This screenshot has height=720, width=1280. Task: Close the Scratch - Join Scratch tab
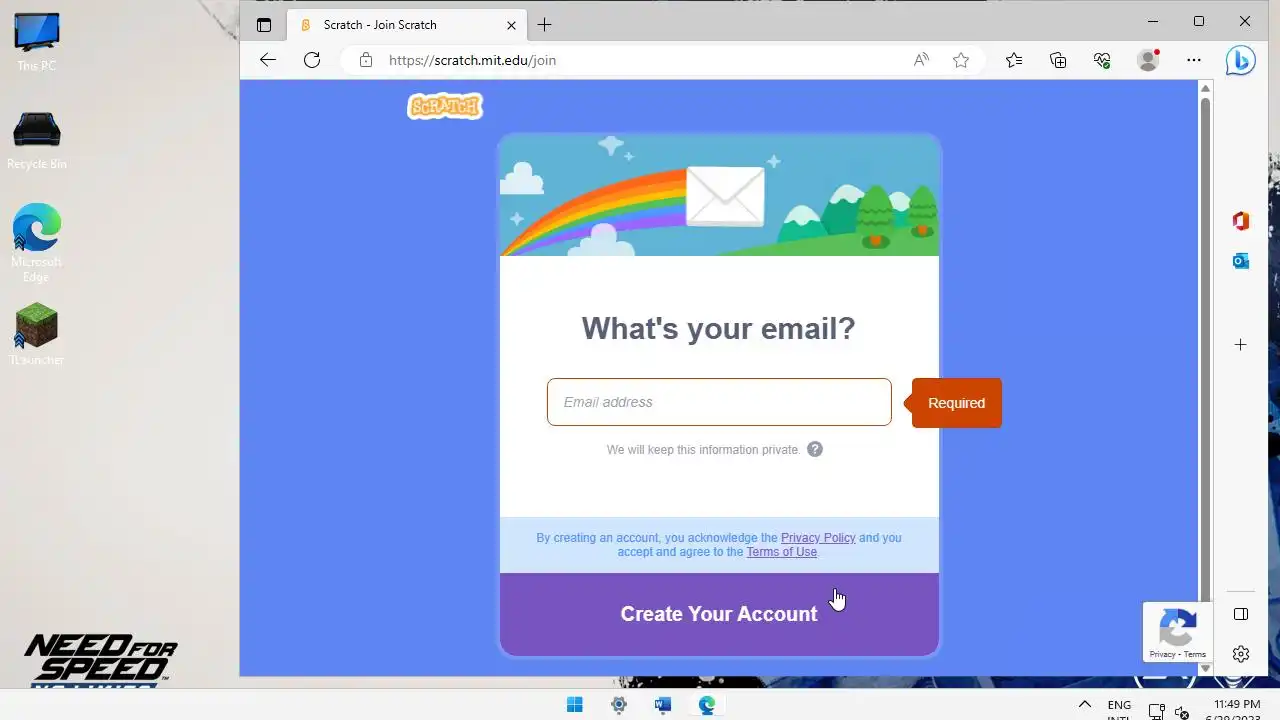click(x=512, y=25)
